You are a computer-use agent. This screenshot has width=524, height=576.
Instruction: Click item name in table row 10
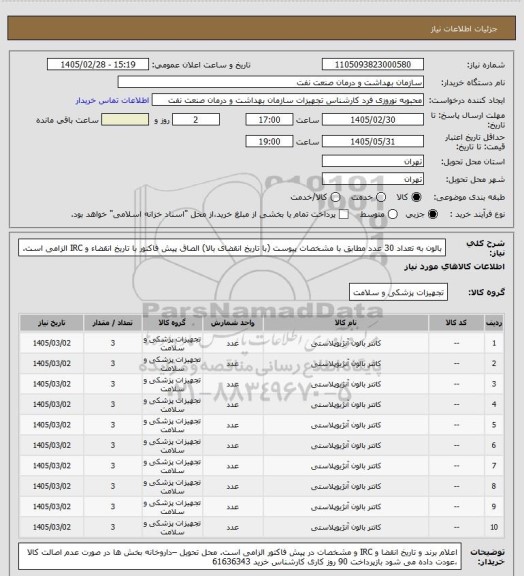(x=346, y=527)
